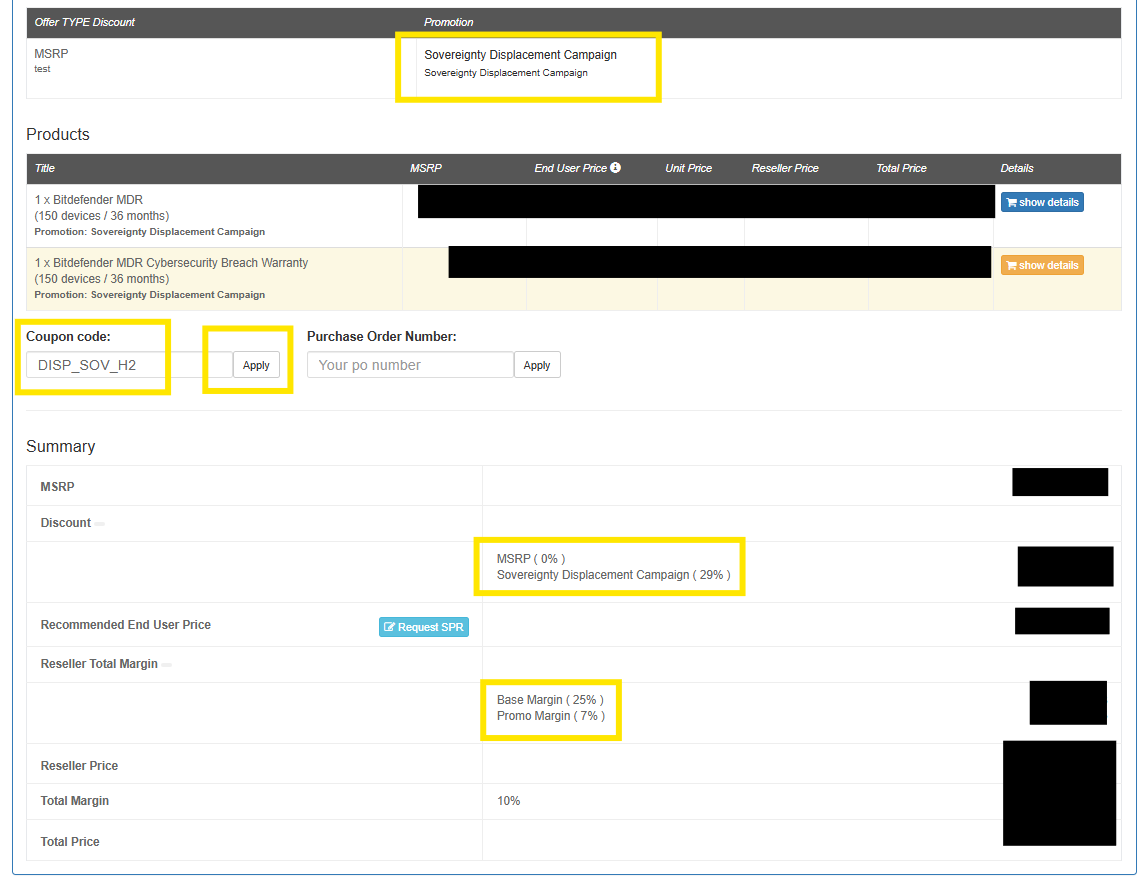Click the MSRP column header in Products

tap(426, 168)
